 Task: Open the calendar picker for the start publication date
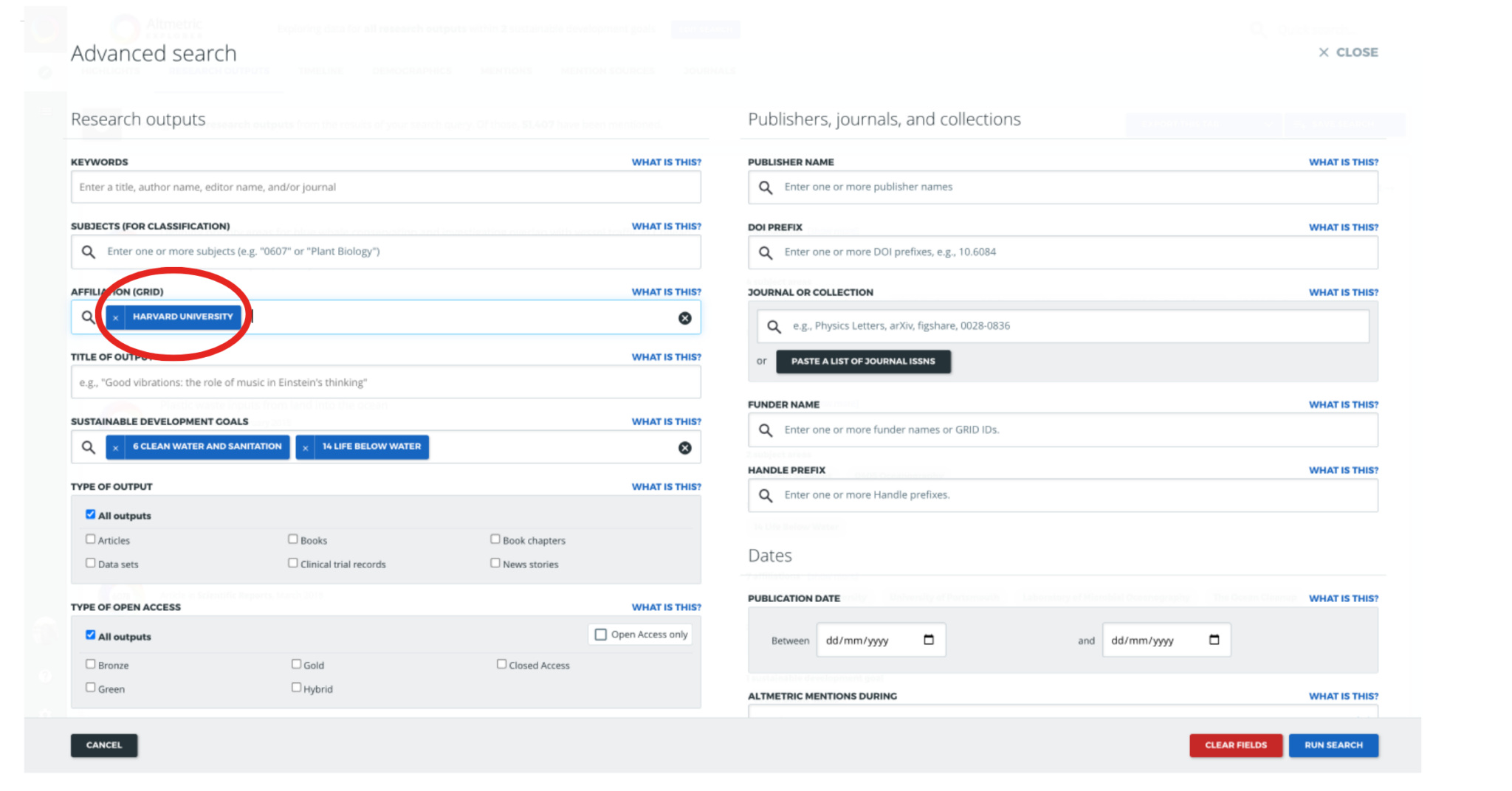(929, 640)
